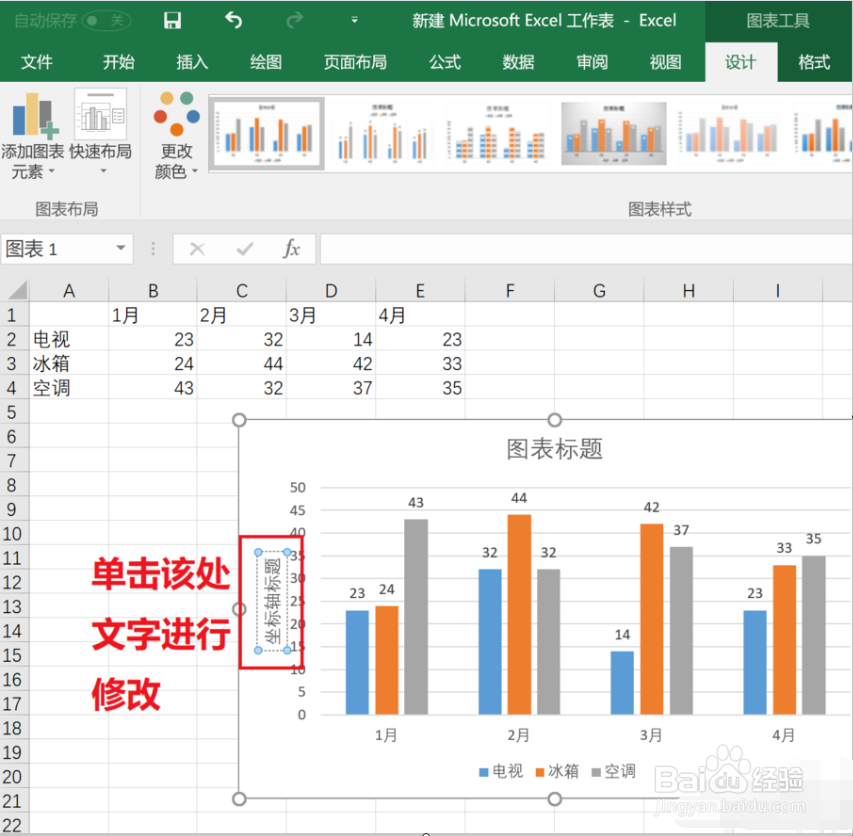The height and width of the screenshot is (836, 853).
Task: Expand the Name Box dropdown arrow
Action: pyautogui.click(x=121, y=249)
